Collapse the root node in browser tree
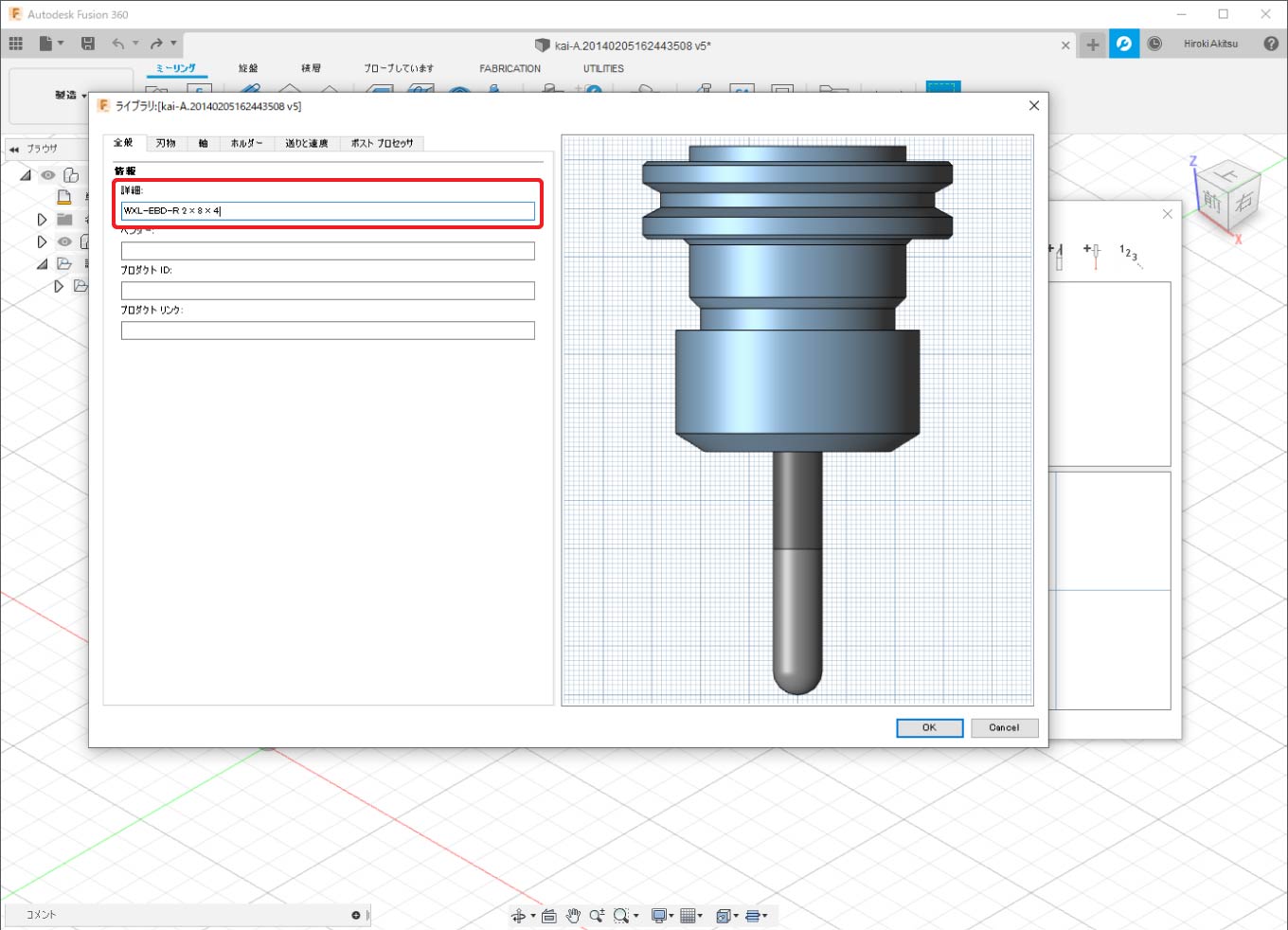This screenshot has width=1288, height=930. point(26,175)
